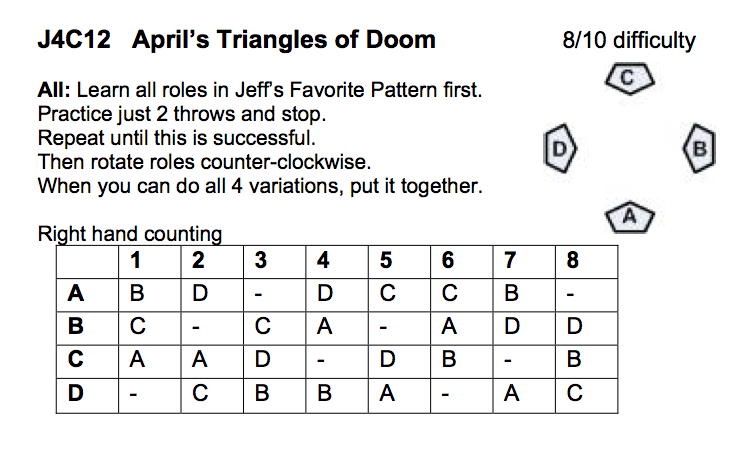Click the juggler A pentagon icon
The width and height of the screenshot is (750, 450).
tap(629, 217)
